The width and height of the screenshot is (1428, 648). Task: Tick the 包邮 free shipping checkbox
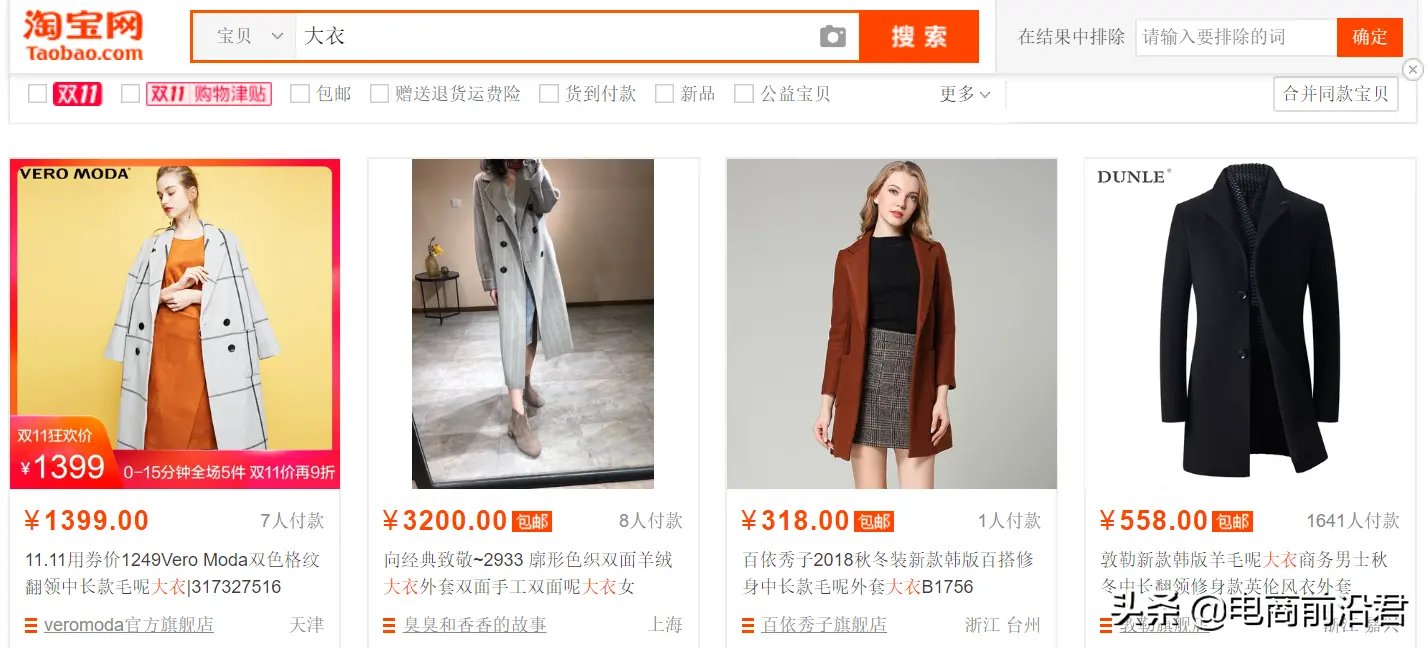[x=299, y=94]
